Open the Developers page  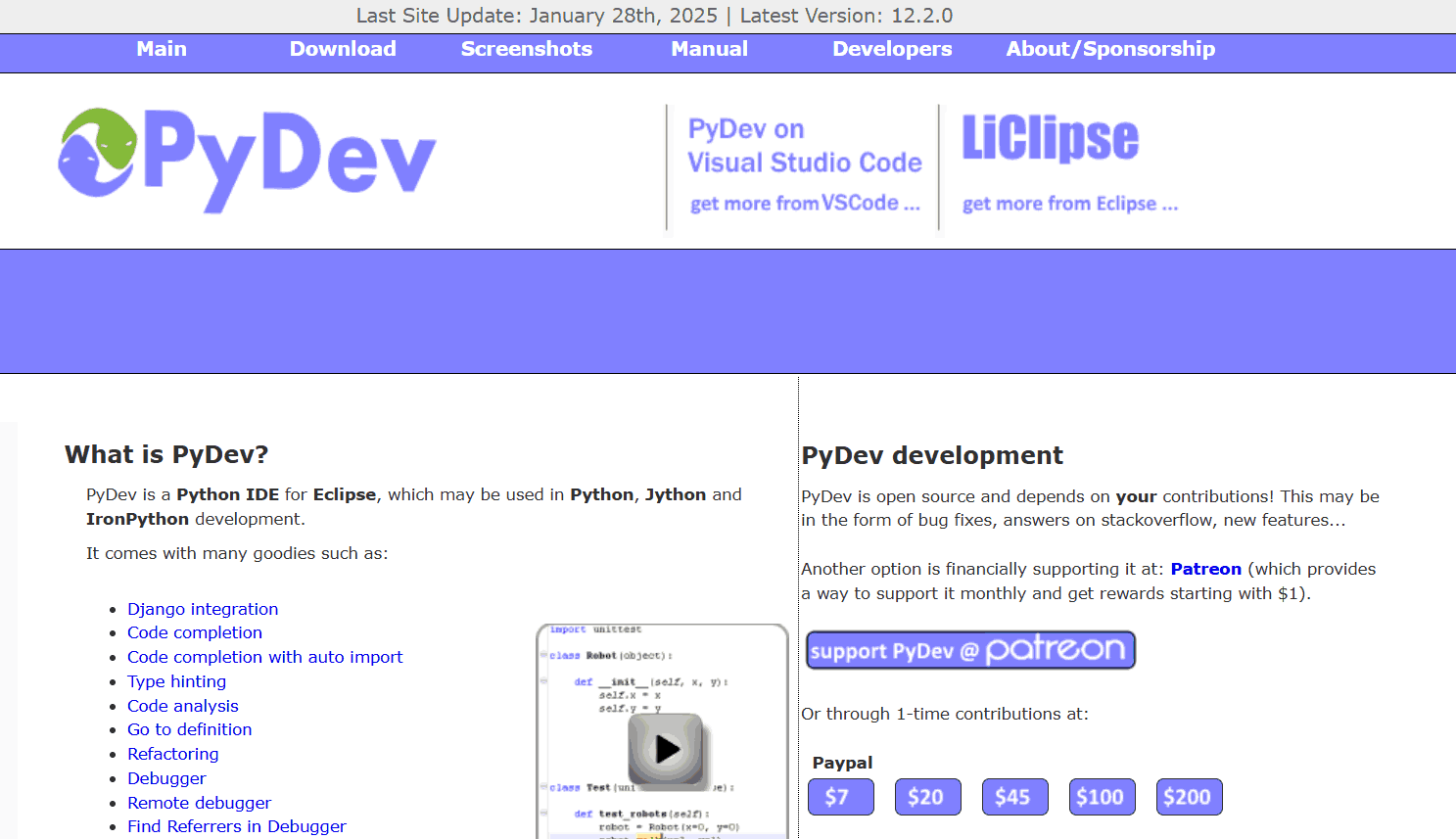point(891,48)
